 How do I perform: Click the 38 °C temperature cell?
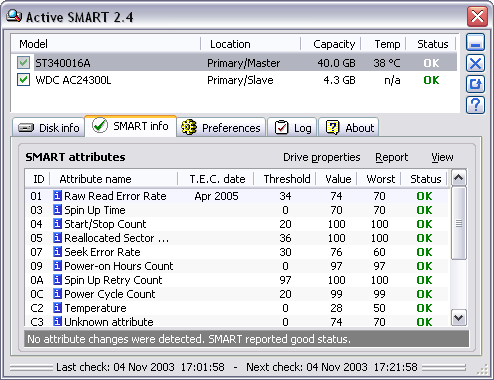(387, 63)
